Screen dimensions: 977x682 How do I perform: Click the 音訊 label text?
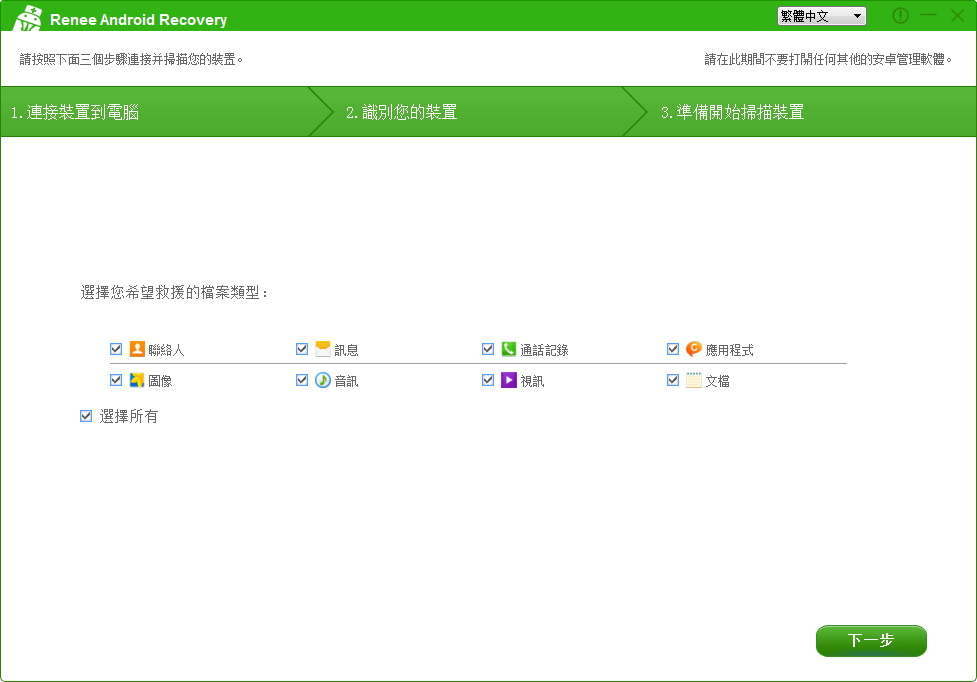[346, 381]
